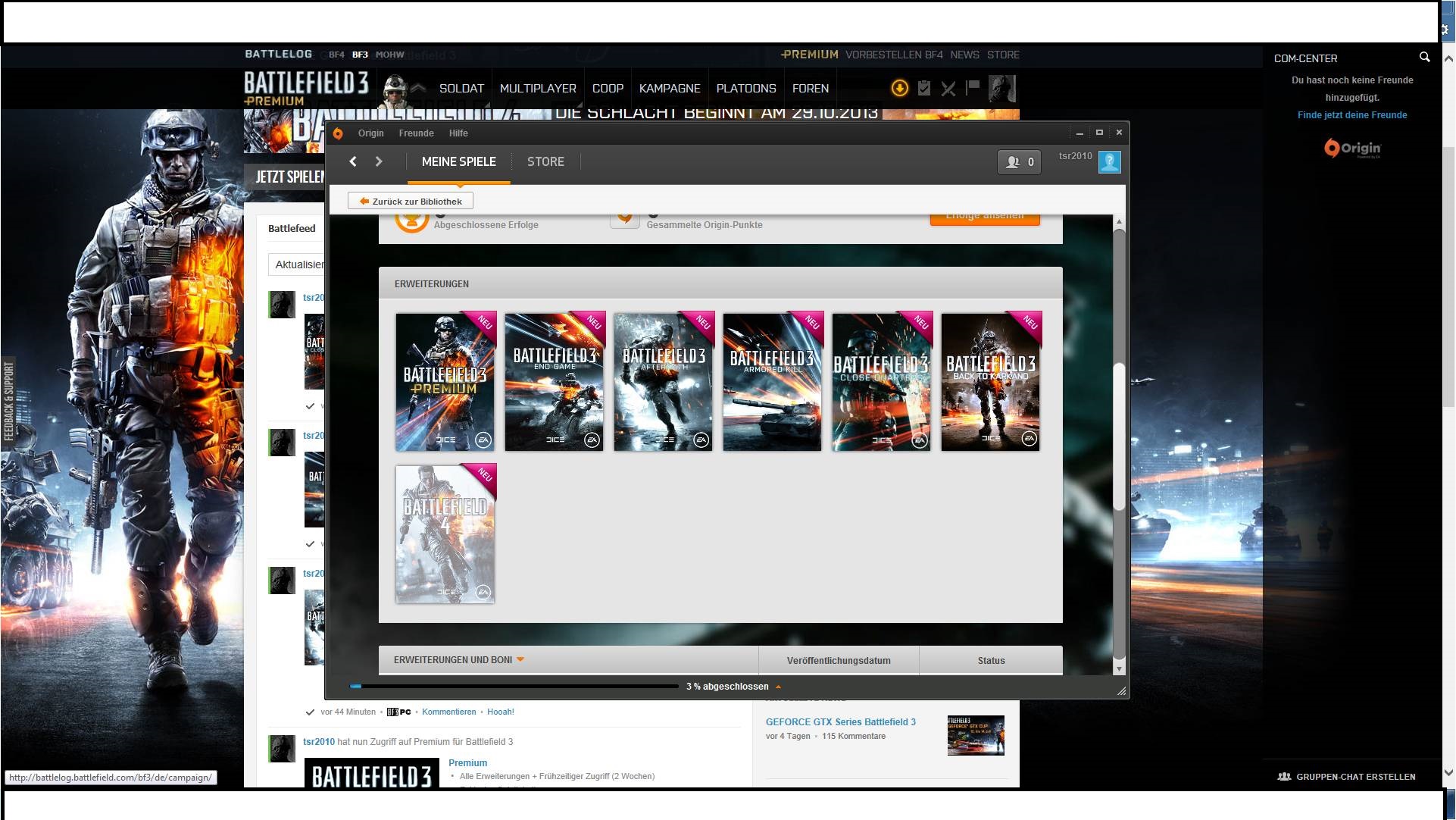1456x820 pixels.
Task: Click the Battlefield 3 Premium logo
Action: tap(306, 88)
